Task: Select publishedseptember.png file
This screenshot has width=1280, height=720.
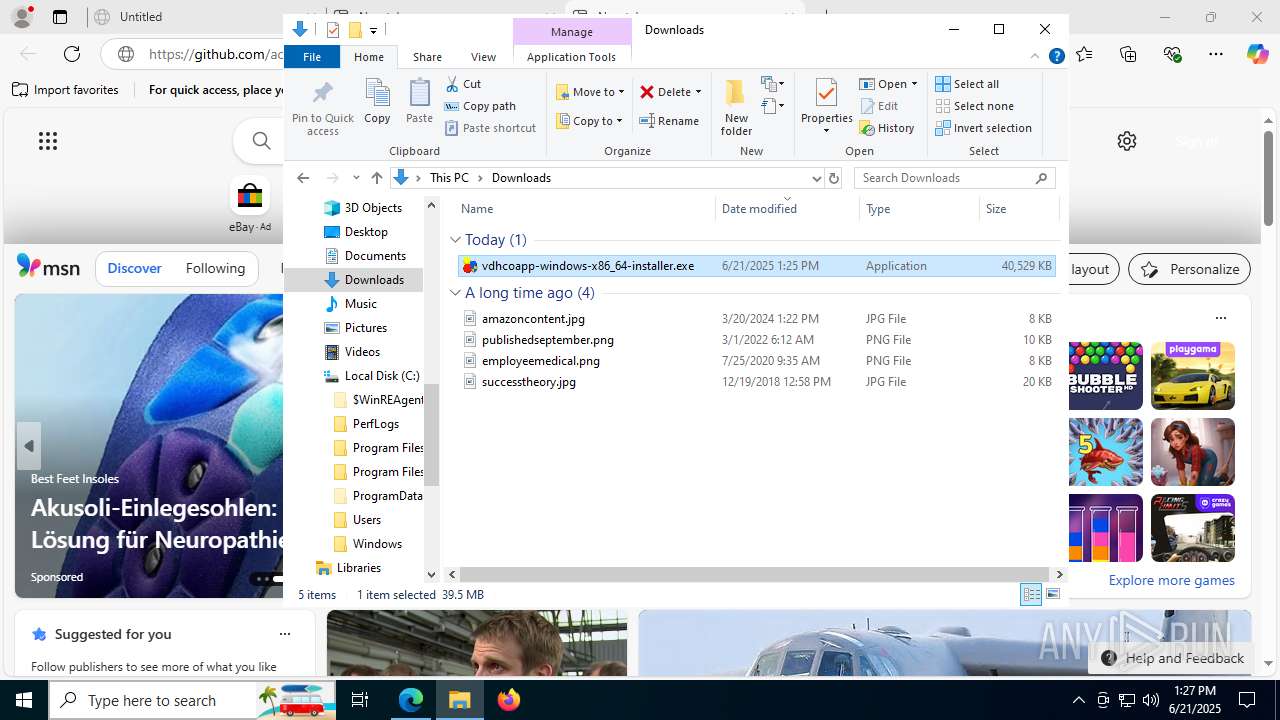Action: tap(547, 340)
